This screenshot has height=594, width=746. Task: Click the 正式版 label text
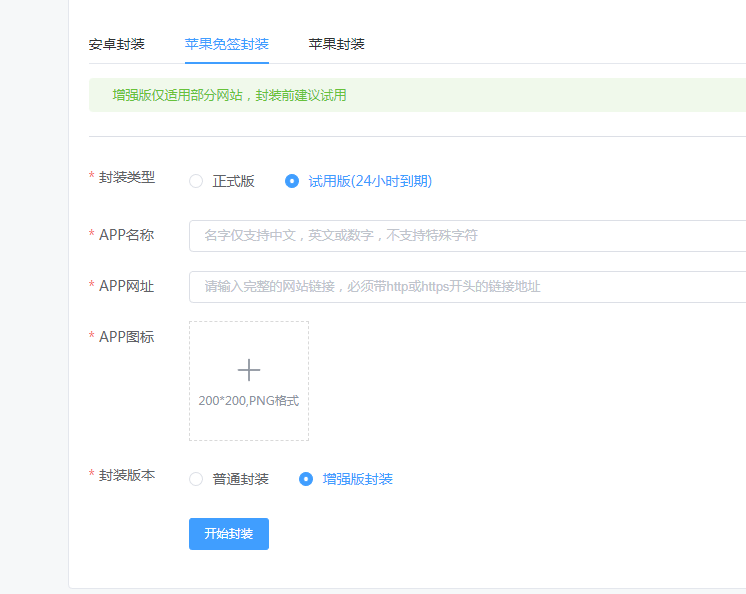[x=234, y=181]
